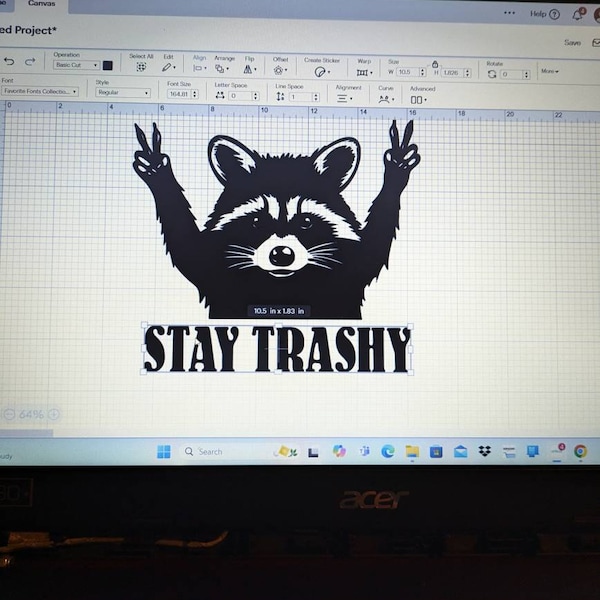Open the text Alignment icon

tap(342, 98)
